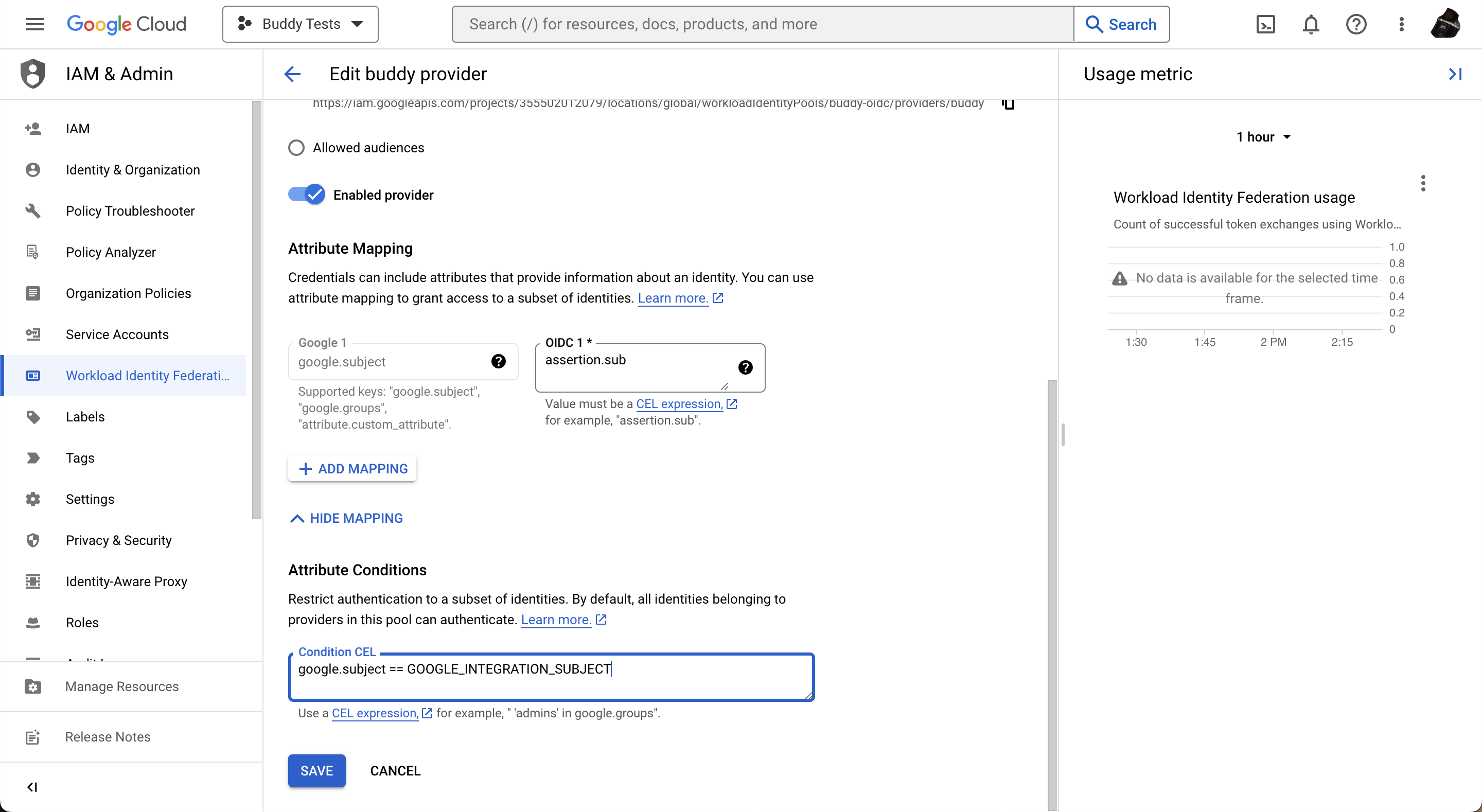
Task: Click the CANCEL button
Action: tap(395, 770)
